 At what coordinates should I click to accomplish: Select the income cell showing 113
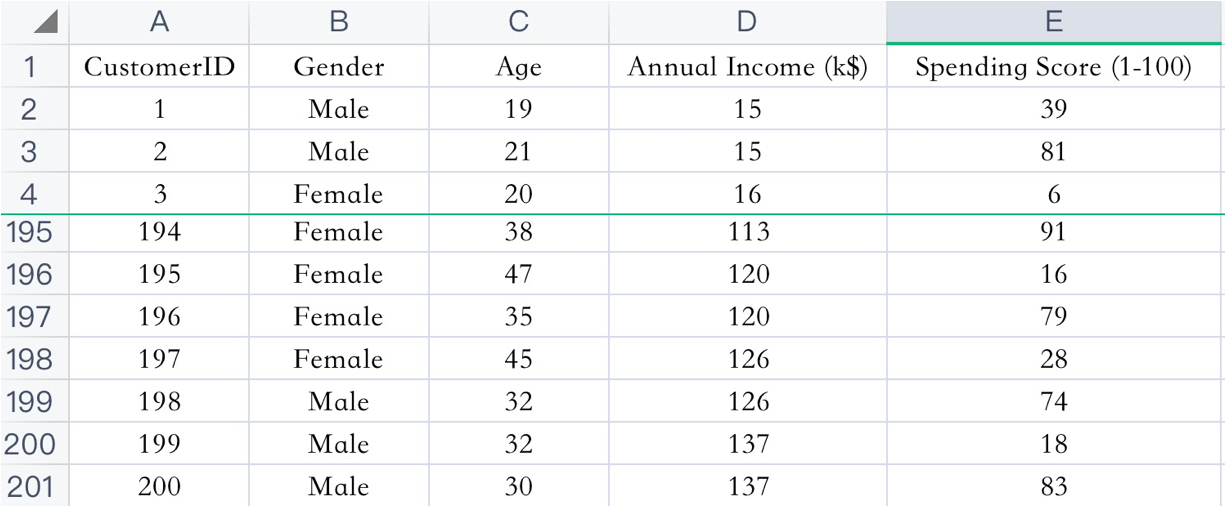747,232
